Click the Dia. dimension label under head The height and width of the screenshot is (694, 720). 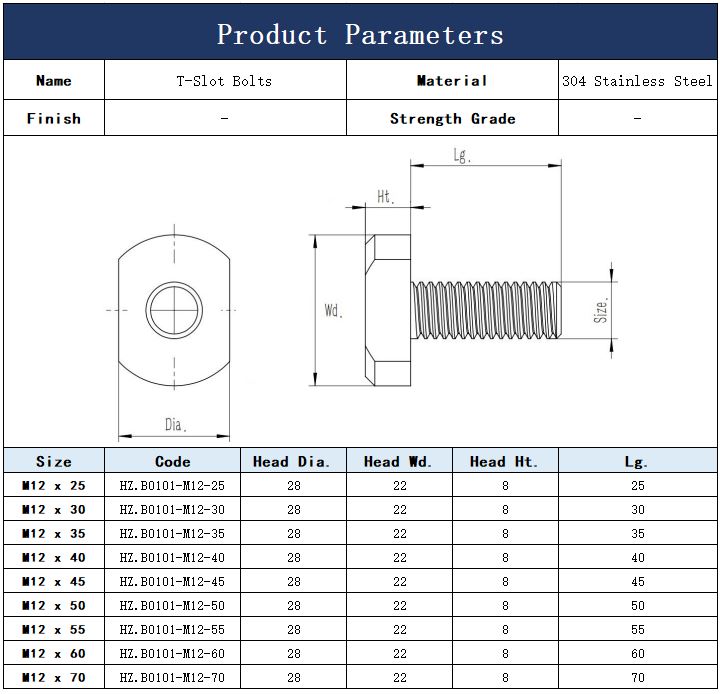(x=176, y=425)
